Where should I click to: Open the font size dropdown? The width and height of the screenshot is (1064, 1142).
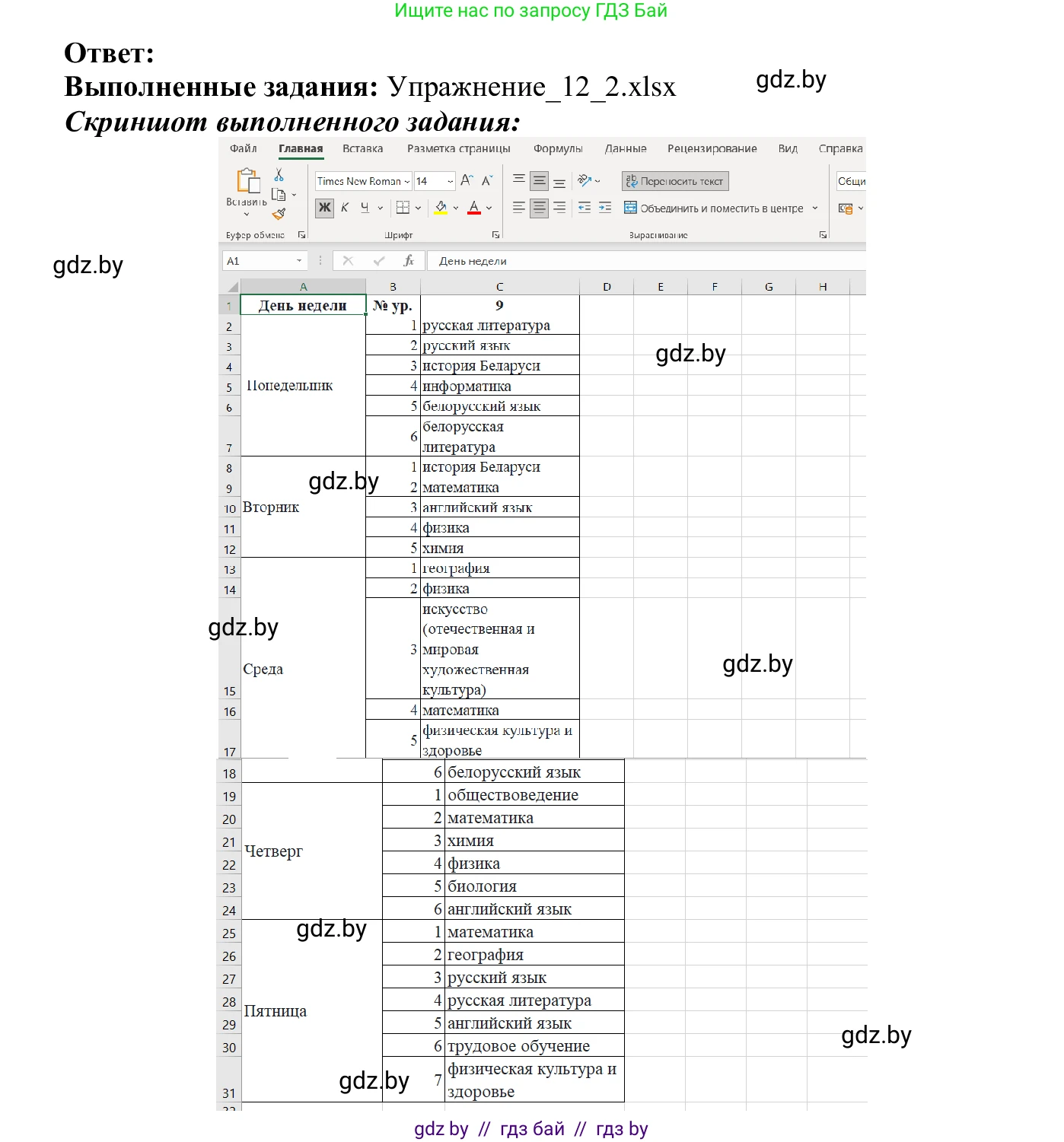coord(448,181)
